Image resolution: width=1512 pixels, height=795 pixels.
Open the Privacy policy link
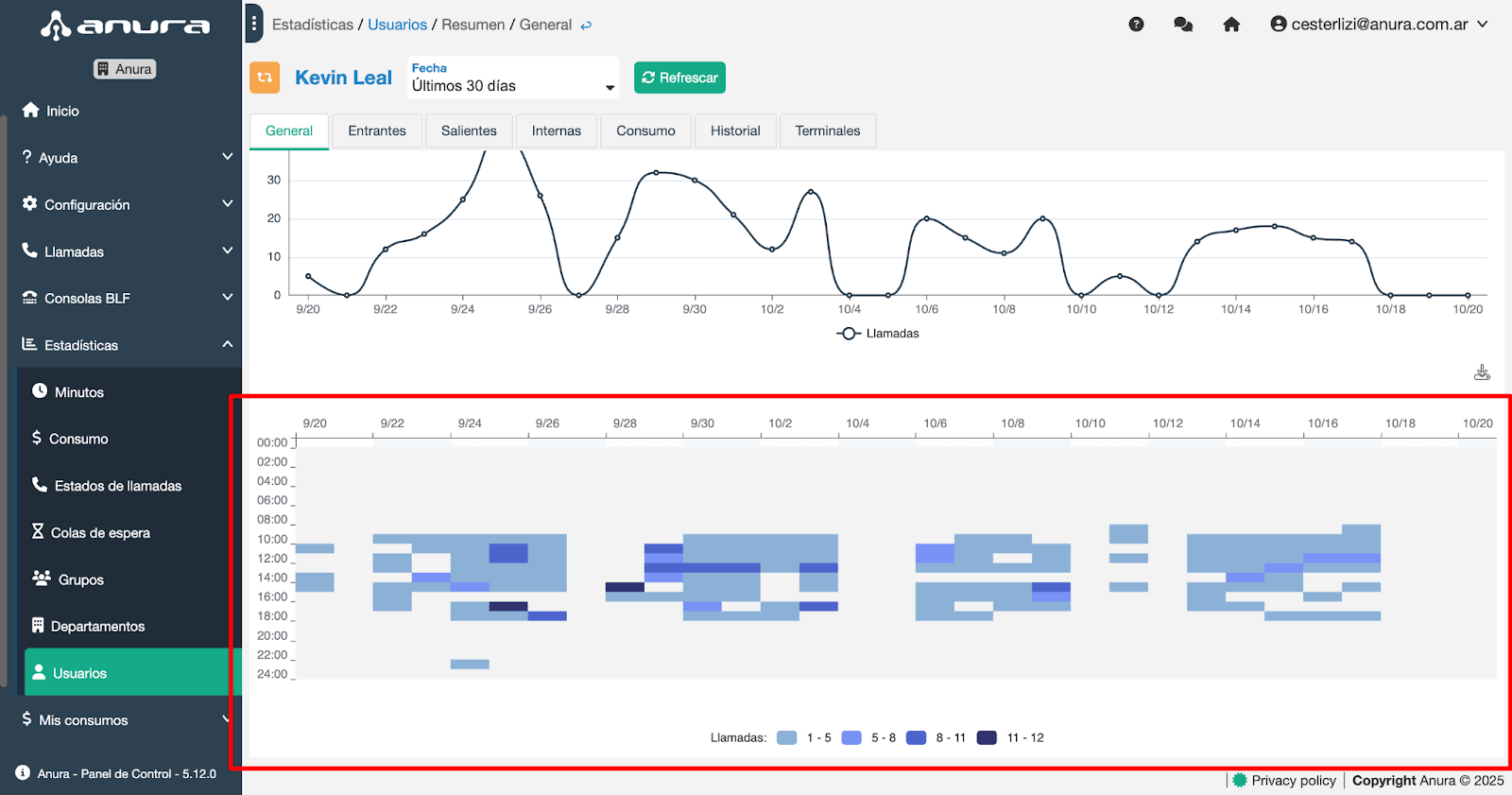click(1293, 781)
